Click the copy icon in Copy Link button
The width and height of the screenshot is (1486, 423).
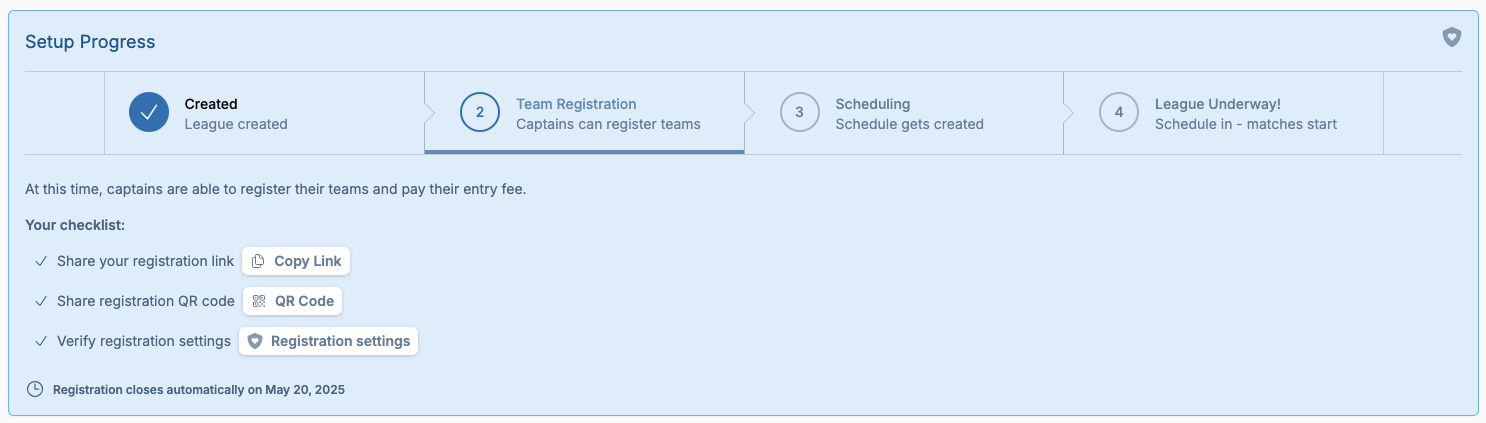tap(258, 261)
